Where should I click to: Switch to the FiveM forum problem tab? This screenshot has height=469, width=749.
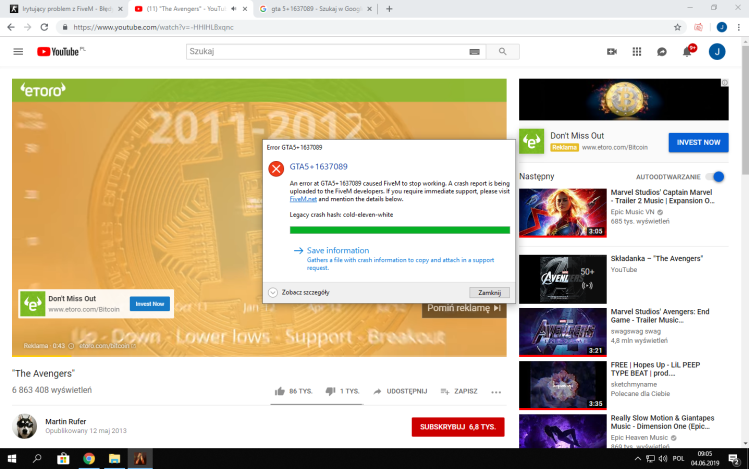pos(66,9)
